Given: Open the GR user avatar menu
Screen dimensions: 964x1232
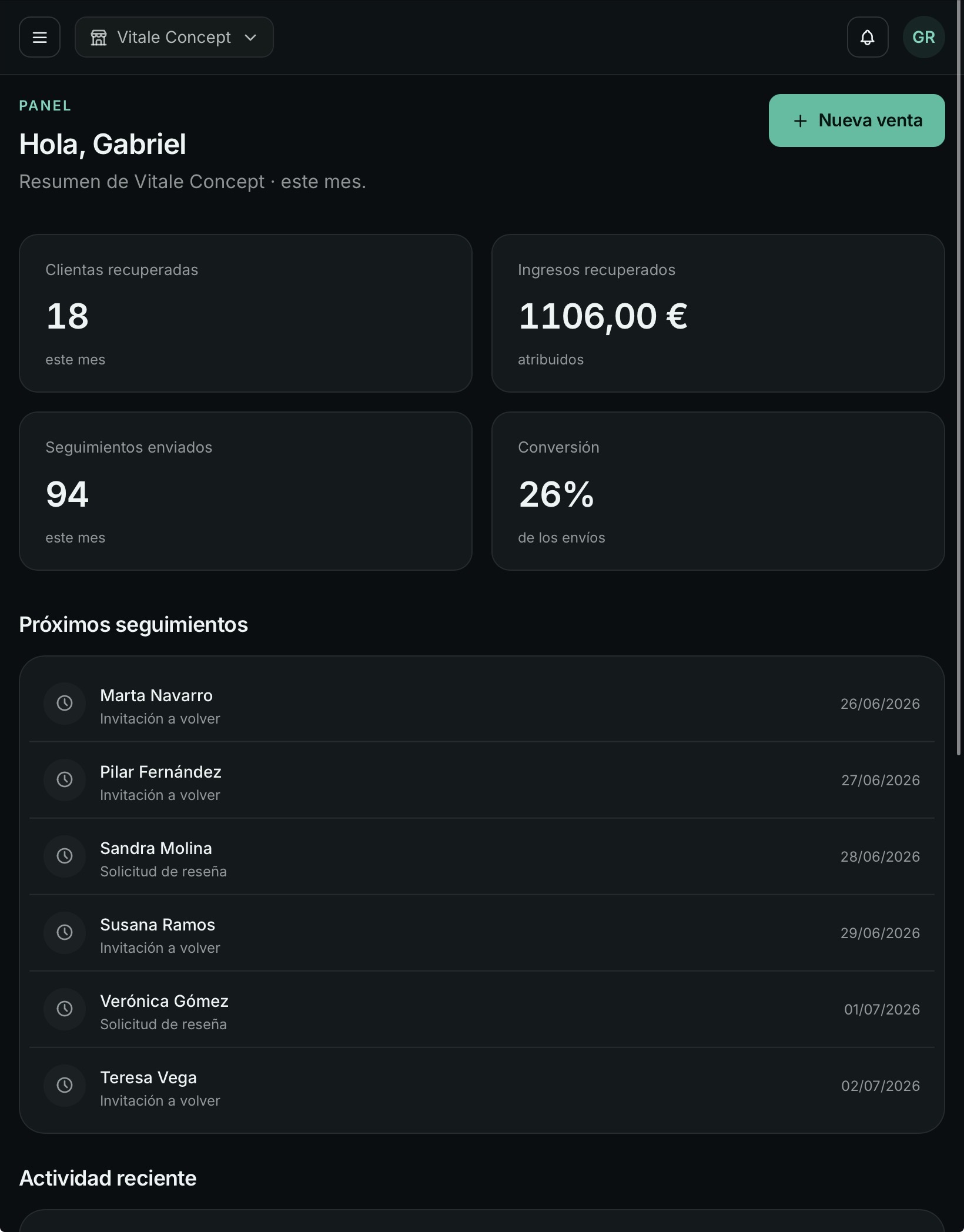Looking at the screenshot, I should click(923, 37).
